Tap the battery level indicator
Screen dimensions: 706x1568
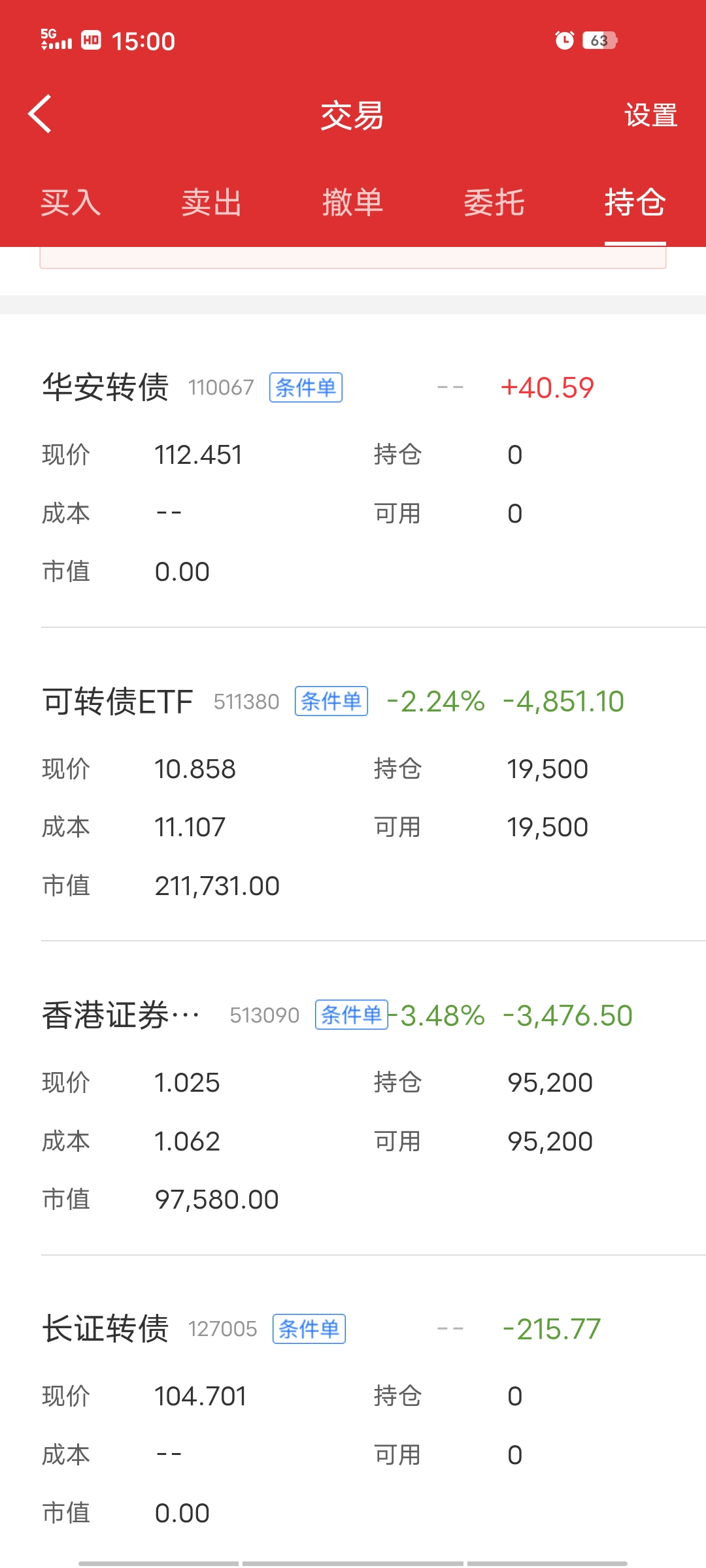(x=599, y=41)
